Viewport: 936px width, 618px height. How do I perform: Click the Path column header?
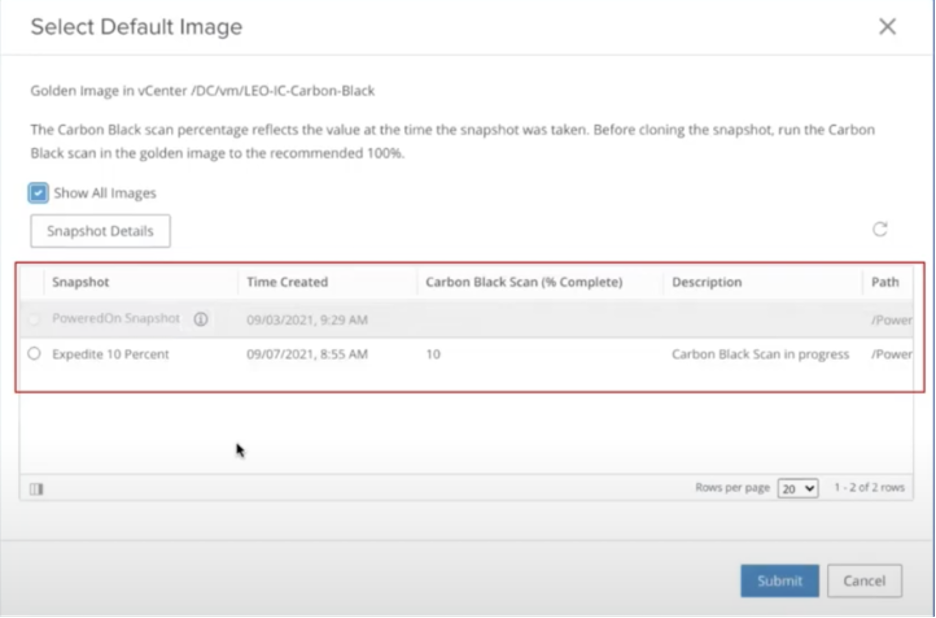coord(885,282)
